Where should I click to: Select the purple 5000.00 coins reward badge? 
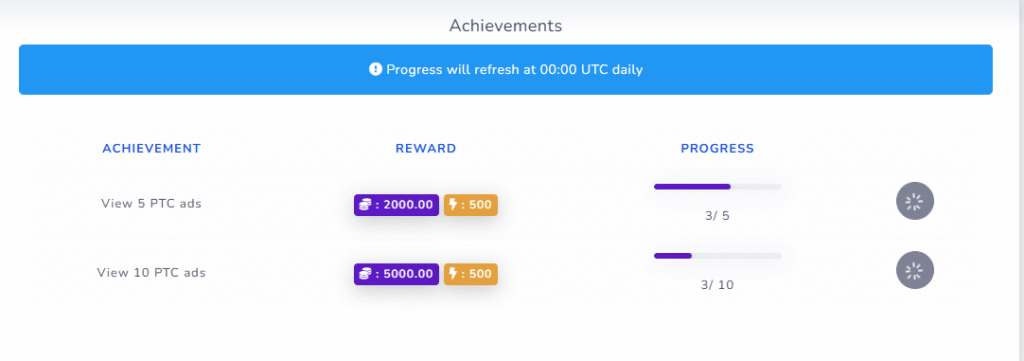(x=396, y=274)
